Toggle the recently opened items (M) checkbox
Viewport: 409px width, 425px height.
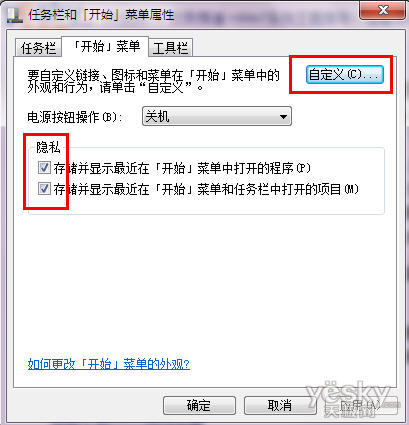point(44,189)
